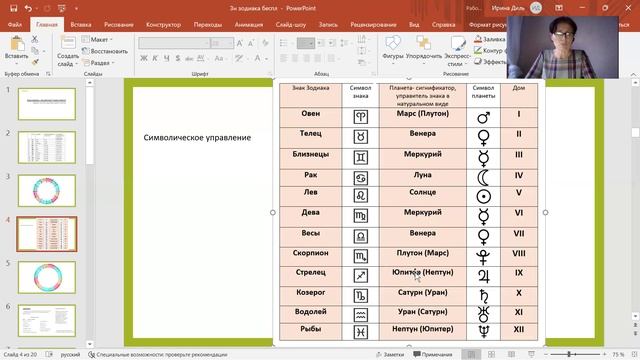Viewport: 640px width, 360px height.
Task: Open the Контур shape outline option
Action: 489,51
